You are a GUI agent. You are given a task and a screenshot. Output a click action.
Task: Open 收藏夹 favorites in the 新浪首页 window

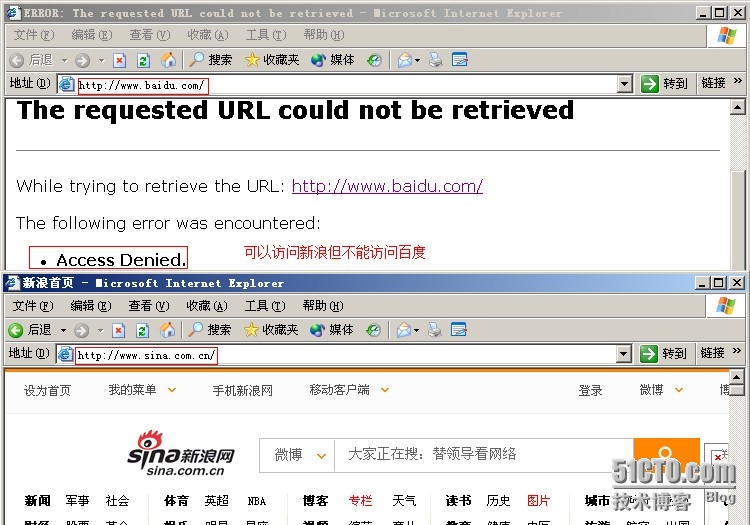point(271,329)
